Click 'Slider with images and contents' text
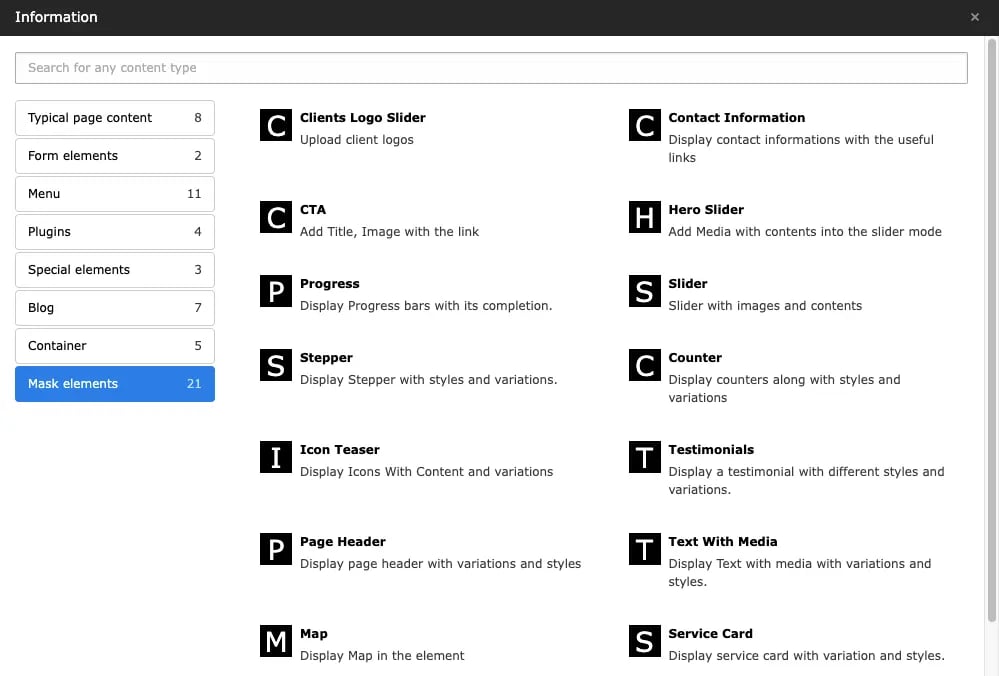This screenshot has width=999, height=676. click(x=765, y=306)
